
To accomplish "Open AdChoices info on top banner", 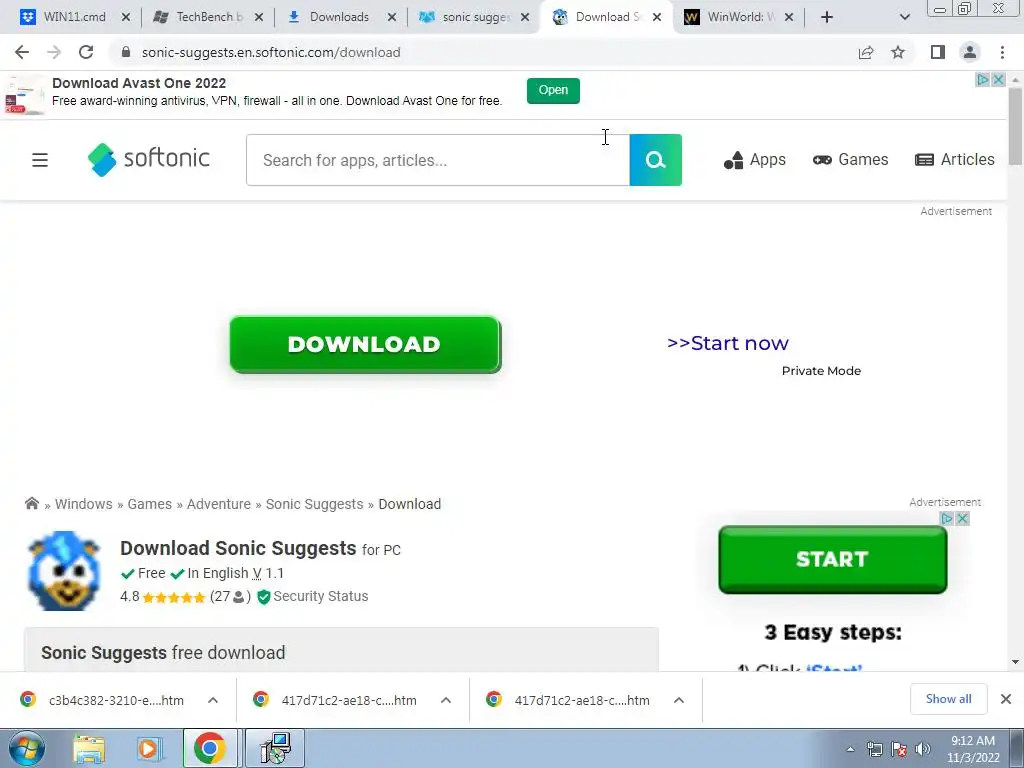I will [x=982, y=80].
